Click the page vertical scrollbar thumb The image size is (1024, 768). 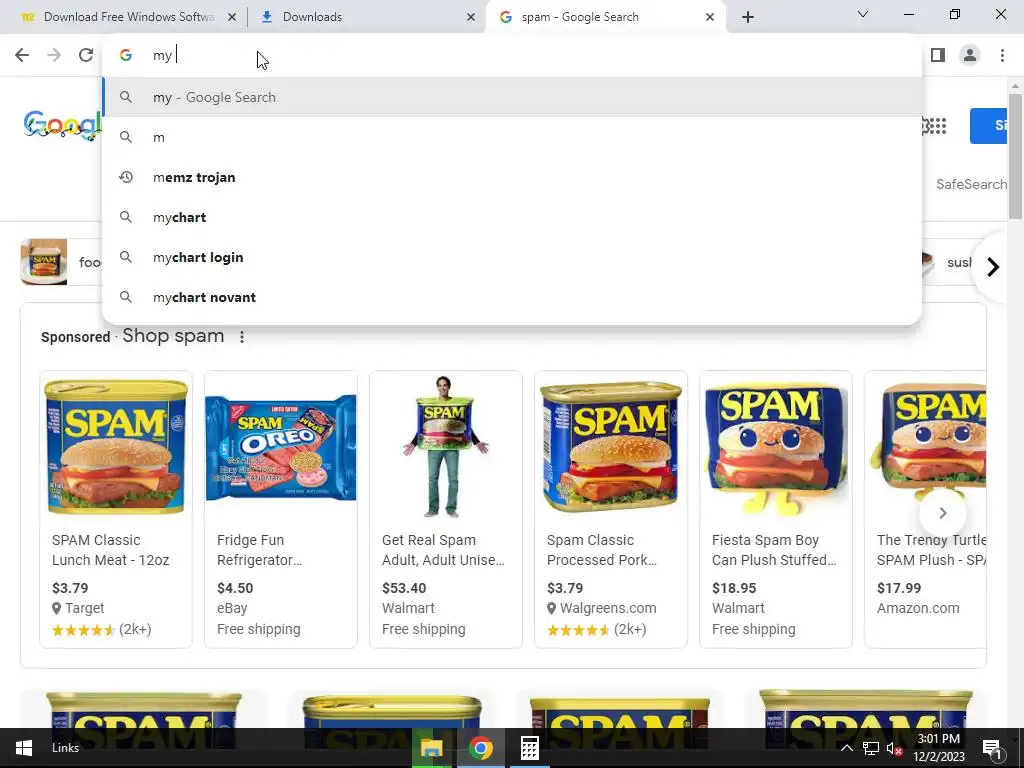tap(1015, 157)
